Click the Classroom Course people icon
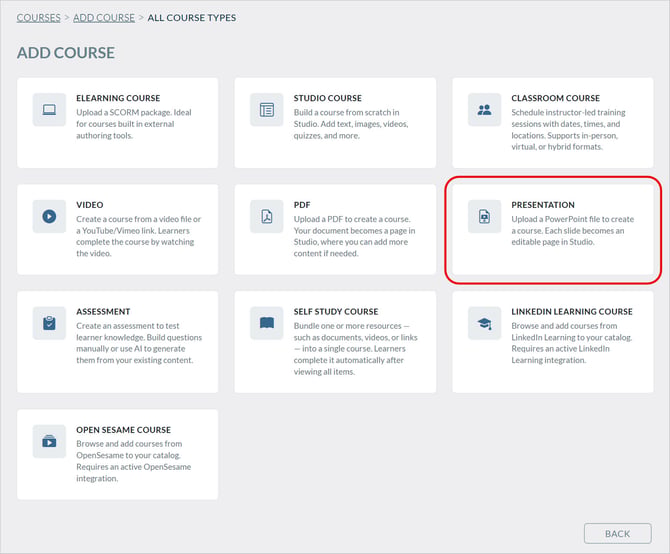 click(x=484, y=110)
